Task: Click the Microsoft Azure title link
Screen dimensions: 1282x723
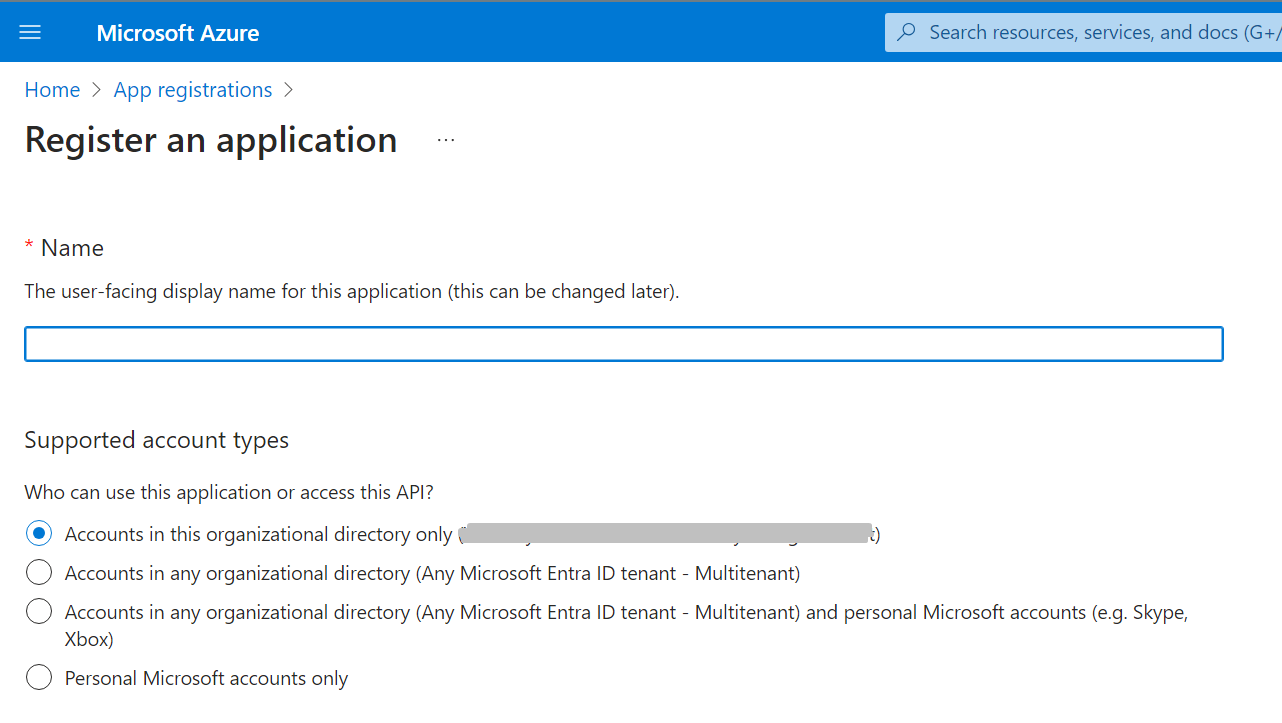Action: point(178,33)
